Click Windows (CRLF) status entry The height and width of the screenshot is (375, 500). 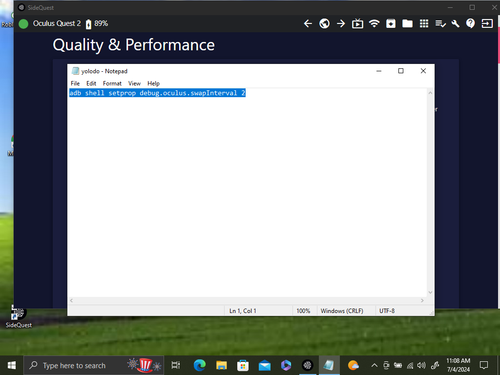(342, 311)
